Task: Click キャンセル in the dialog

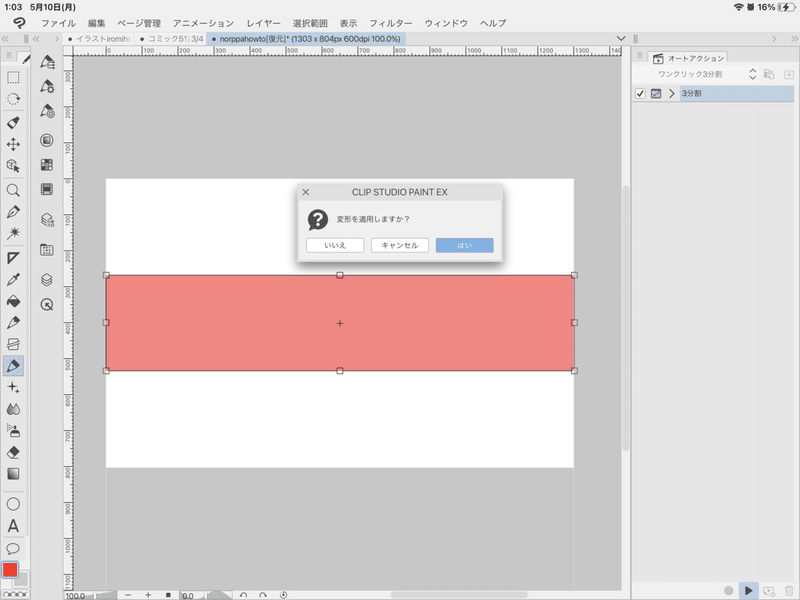Action: (x=399, y=245)
